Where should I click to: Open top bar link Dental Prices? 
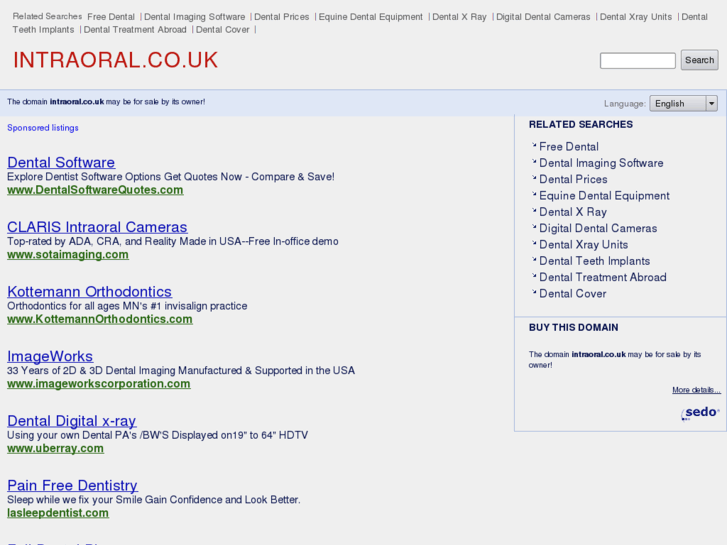(281, 17)
